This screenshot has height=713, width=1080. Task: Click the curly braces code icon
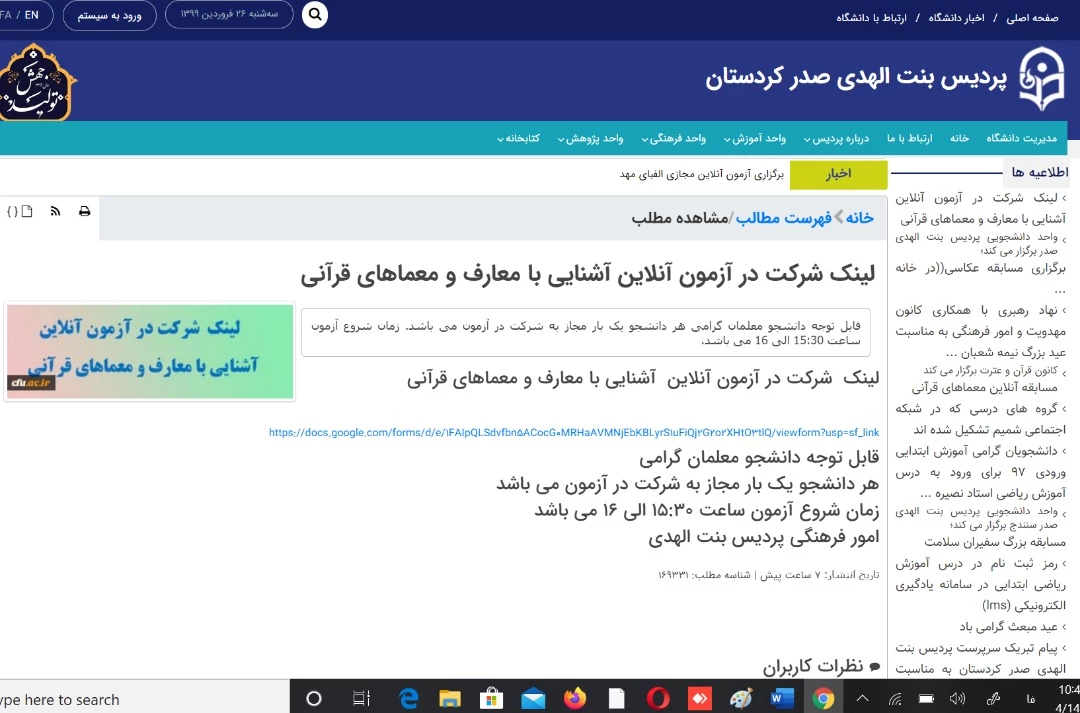[x=12, y=211]
